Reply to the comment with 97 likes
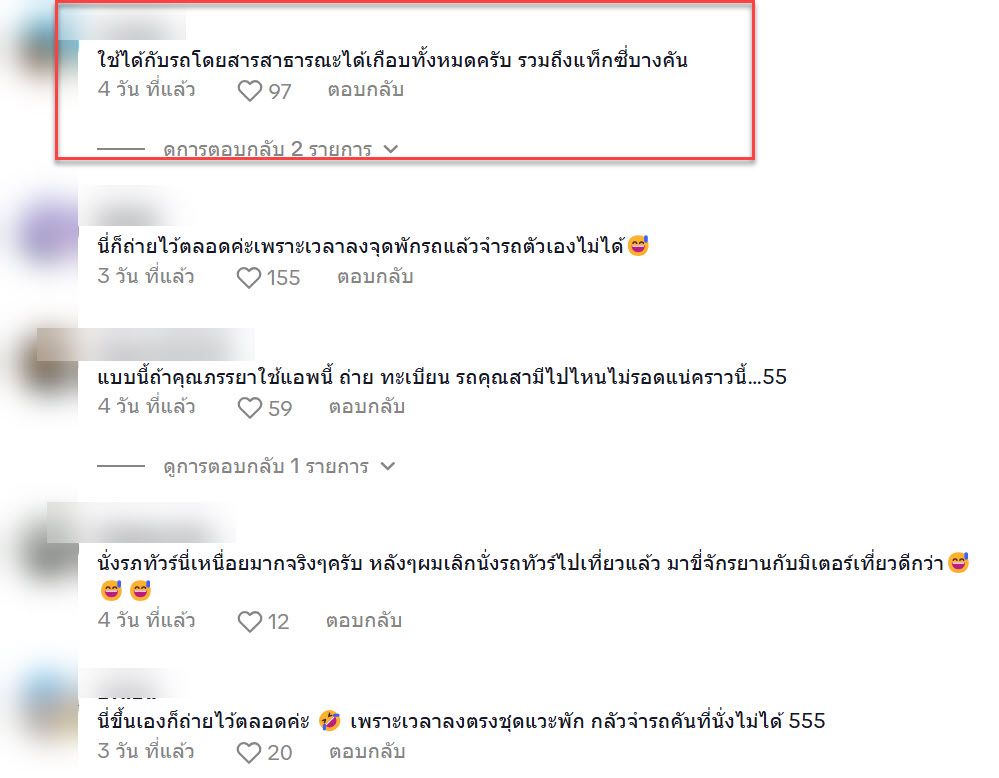The height and width of the screenshot is (778, 999). pyautogui.click(x=366, y=90)
